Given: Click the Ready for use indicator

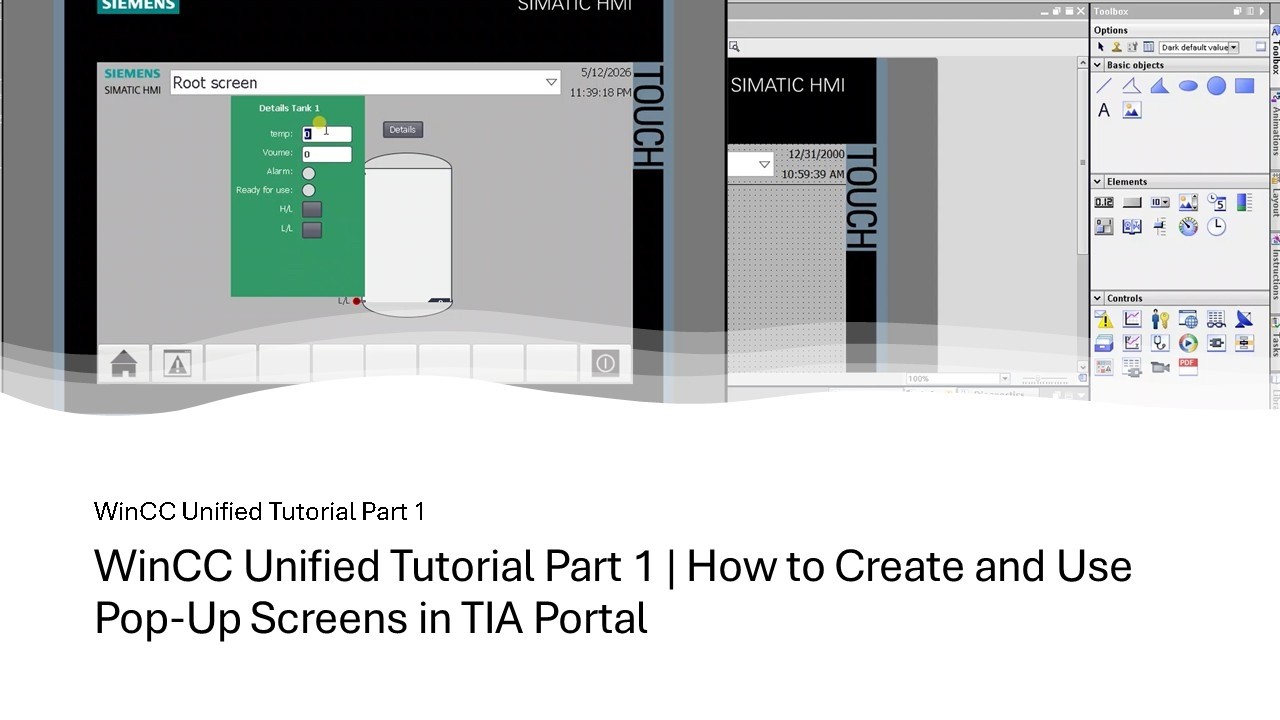Looking at the screenshot, I should (309, 190).
